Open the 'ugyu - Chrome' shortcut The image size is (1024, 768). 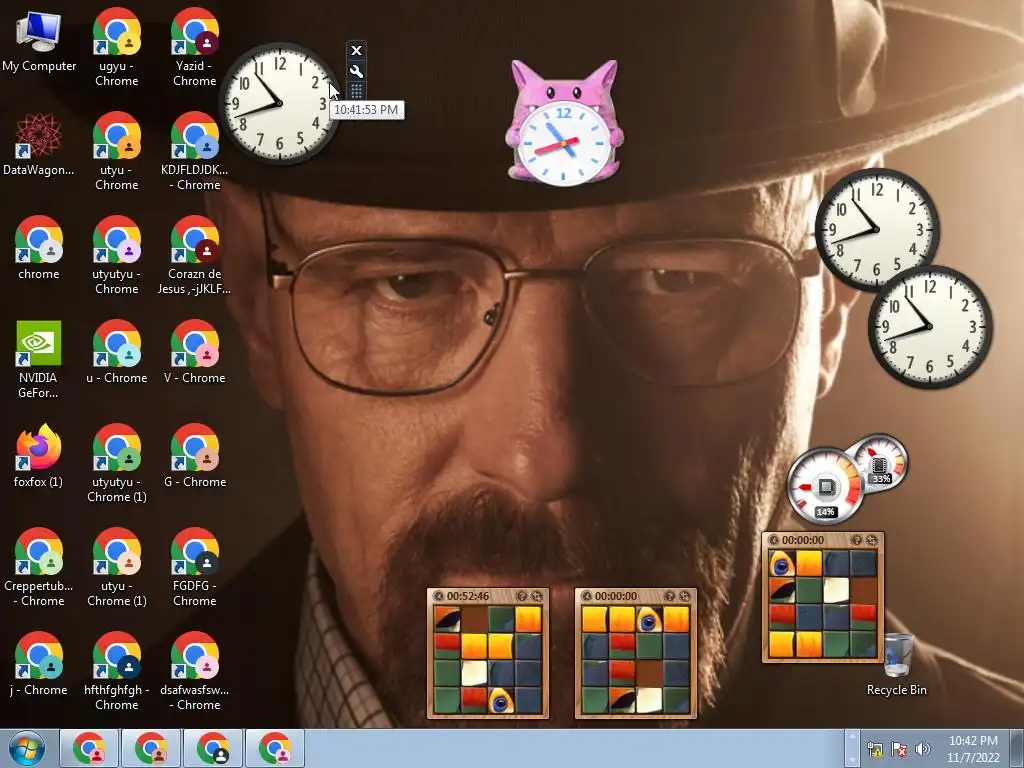click(x=117, y=48)
